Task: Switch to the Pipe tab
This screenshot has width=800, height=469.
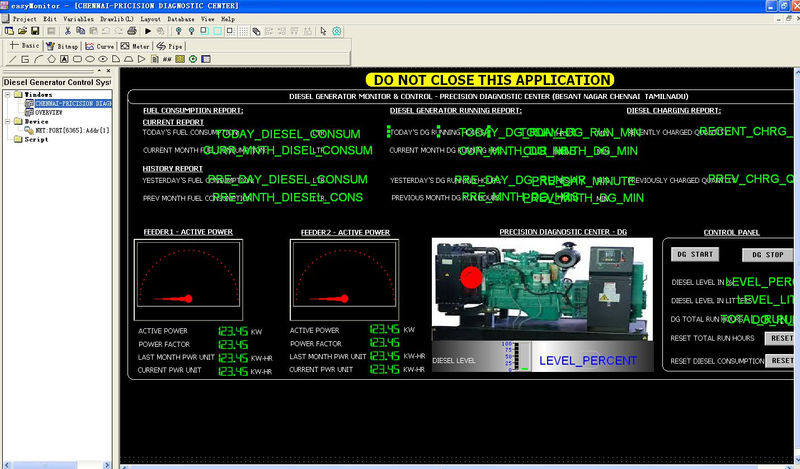Action: click(x=169, y=46)
